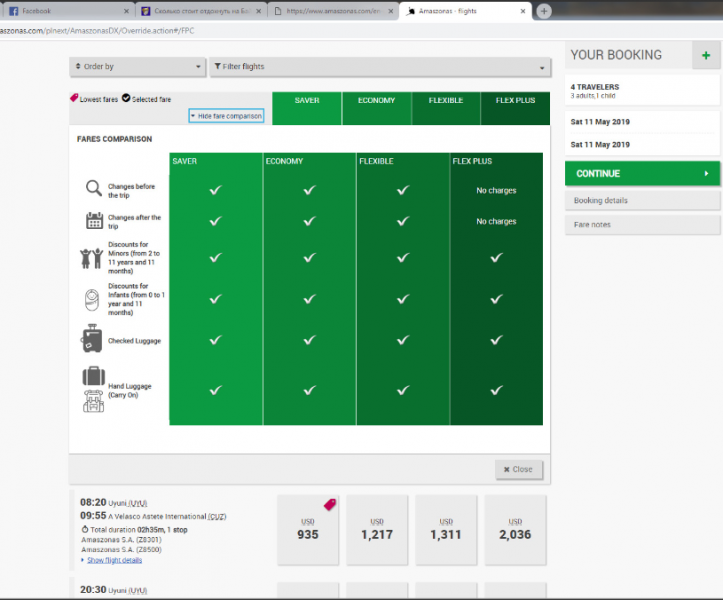
Task: Expand the Filter flights dropdown
Action: pos(380,67)
